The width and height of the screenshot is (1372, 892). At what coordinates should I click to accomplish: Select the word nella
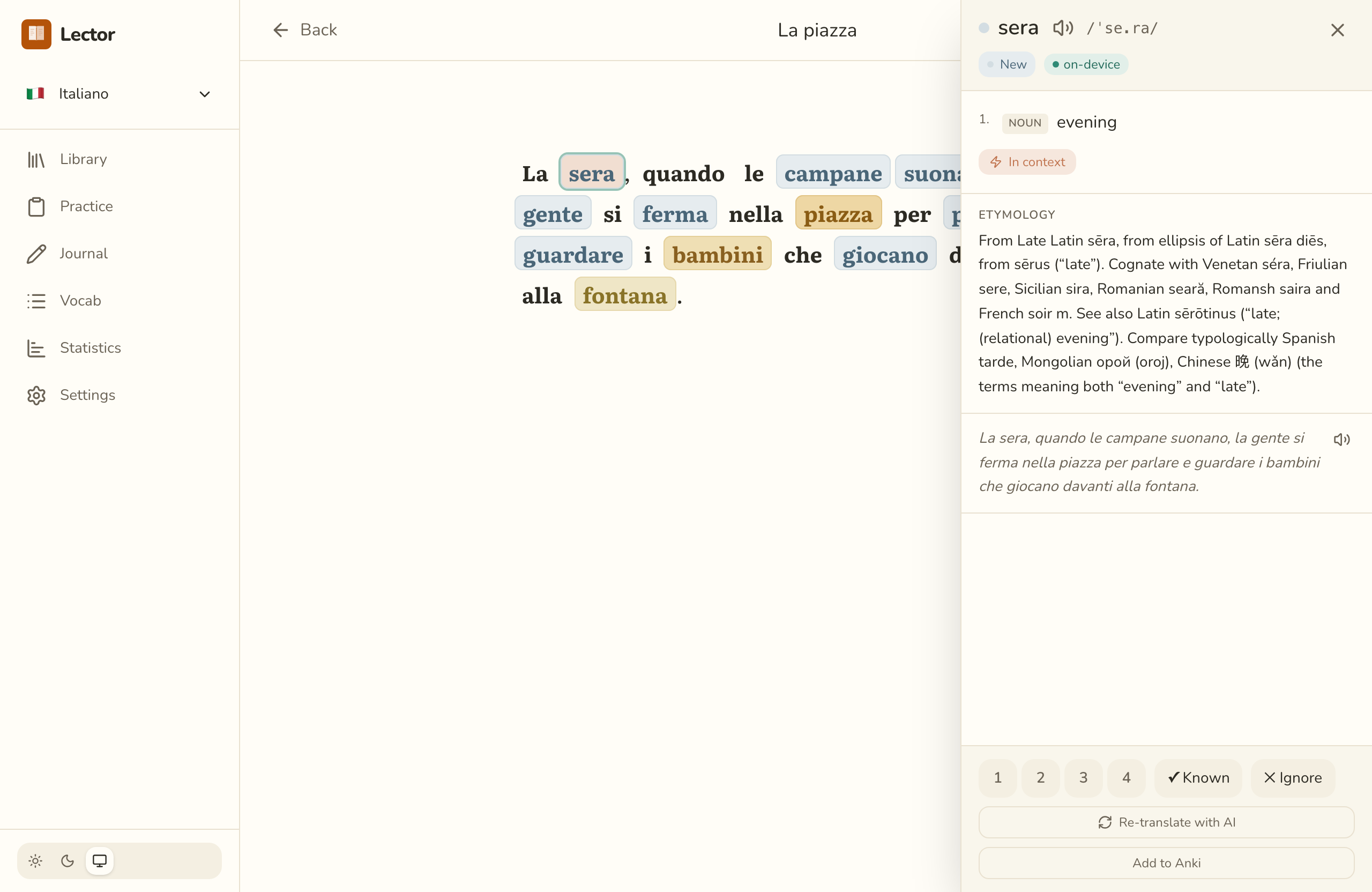tap(755, 214)
